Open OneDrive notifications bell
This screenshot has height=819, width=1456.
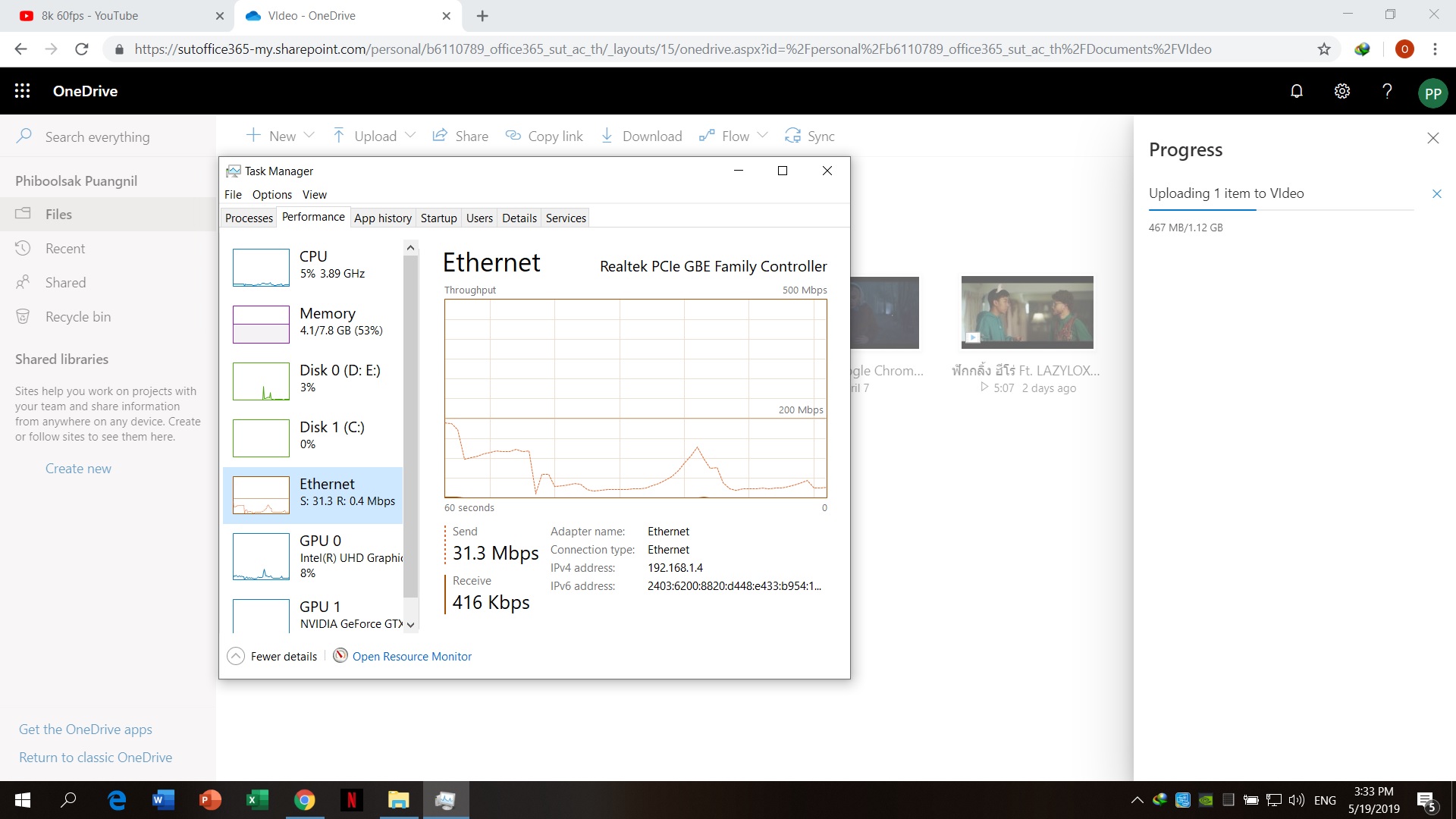click(1297, 91)
